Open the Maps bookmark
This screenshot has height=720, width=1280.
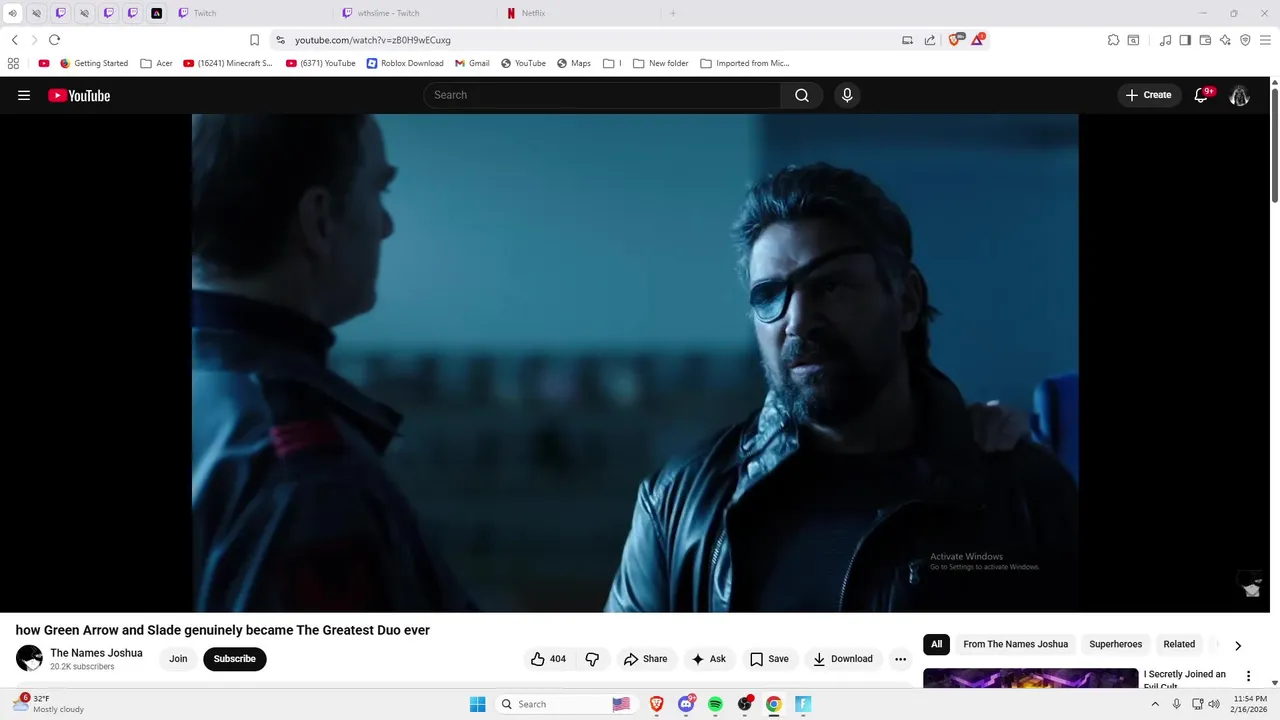[x=574, y=63]
